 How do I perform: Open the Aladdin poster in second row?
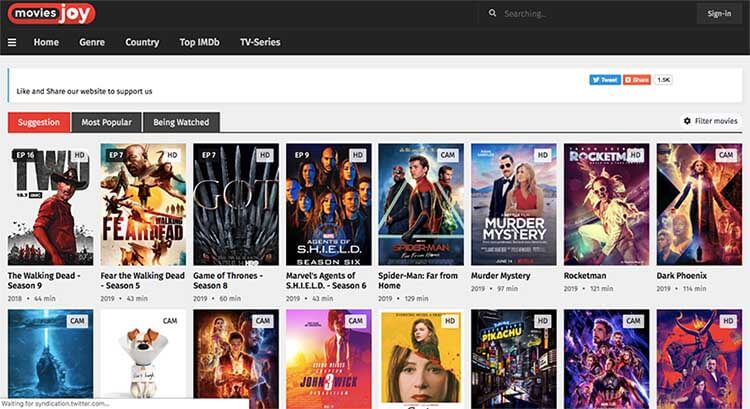(236, 359)
